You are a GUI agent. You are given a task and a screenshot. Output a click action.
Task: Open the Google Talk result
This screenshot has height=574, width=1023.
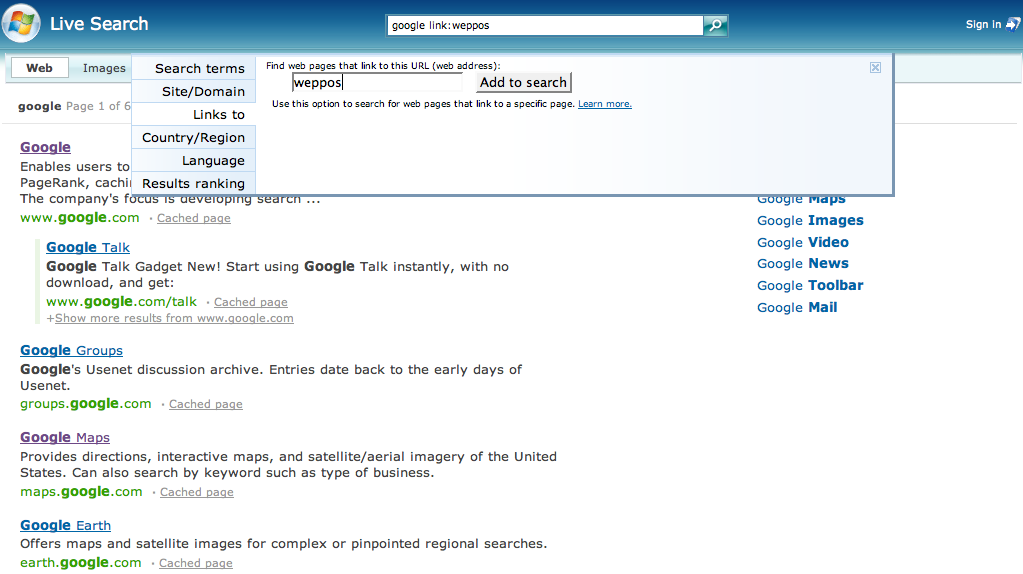(88, 247)
